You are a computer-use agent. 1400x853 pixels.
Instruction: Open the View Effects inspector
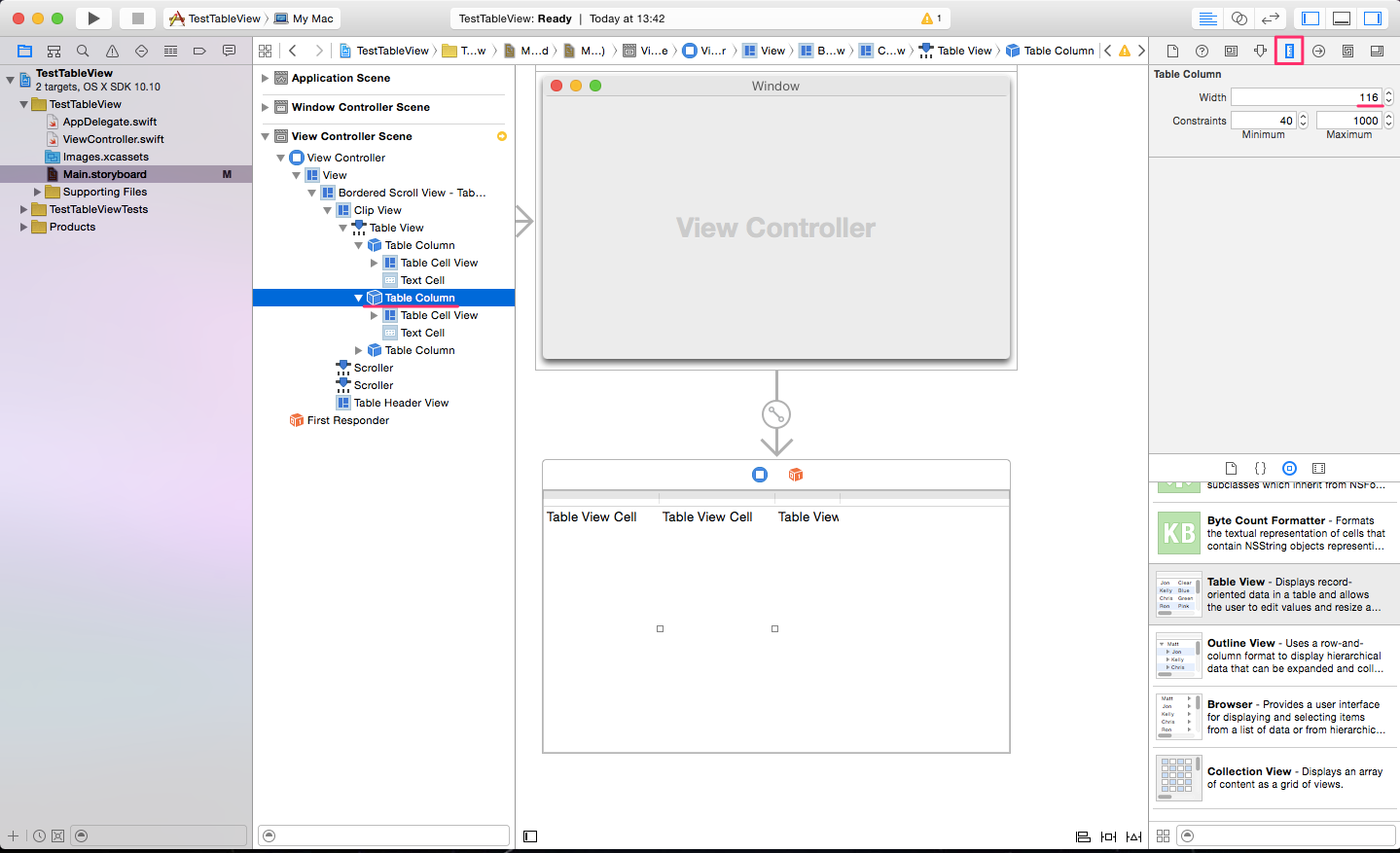(x=1377, y=51)
